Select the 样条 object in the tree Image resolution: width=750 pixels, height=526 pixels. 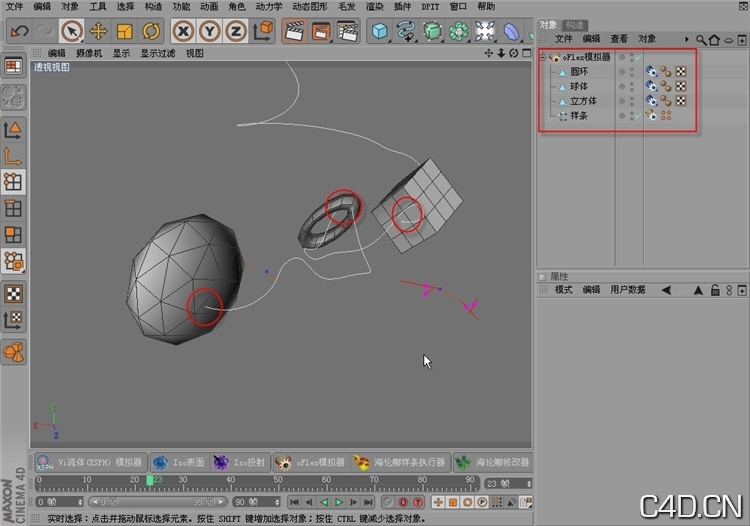pyautogui.click(x=578, y=116)
